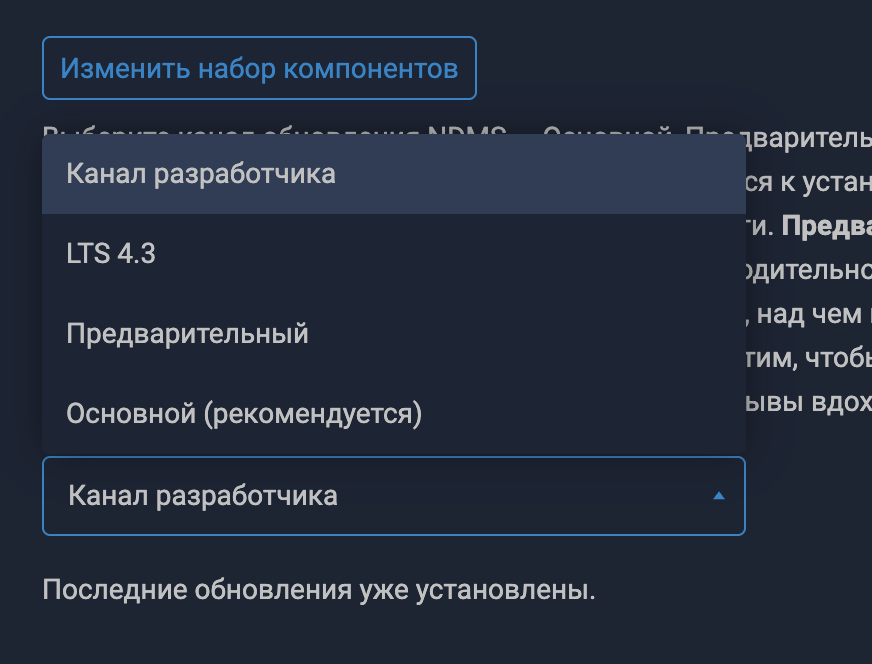The width and height of the screenshot is (872, 664).
Task: Choose the "LTS 4.3" update channel
Action: pyautogui.click(x=111, y=254)
